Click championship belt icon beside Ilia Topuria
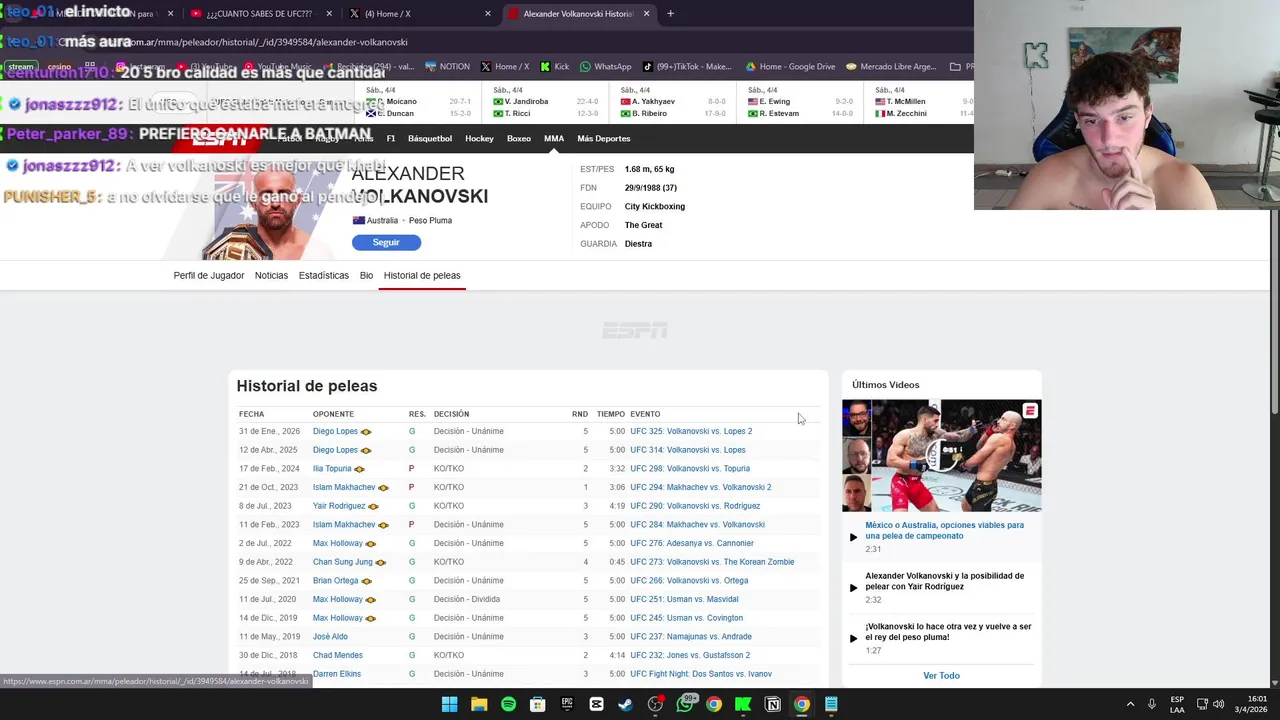 [x=359, y=469]
